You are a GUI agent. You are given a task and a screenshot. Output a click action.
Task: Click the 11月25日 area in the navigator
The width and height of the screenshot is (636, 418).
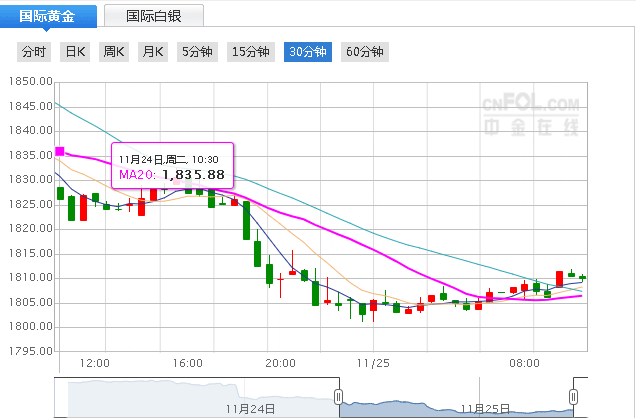[485, 407]
